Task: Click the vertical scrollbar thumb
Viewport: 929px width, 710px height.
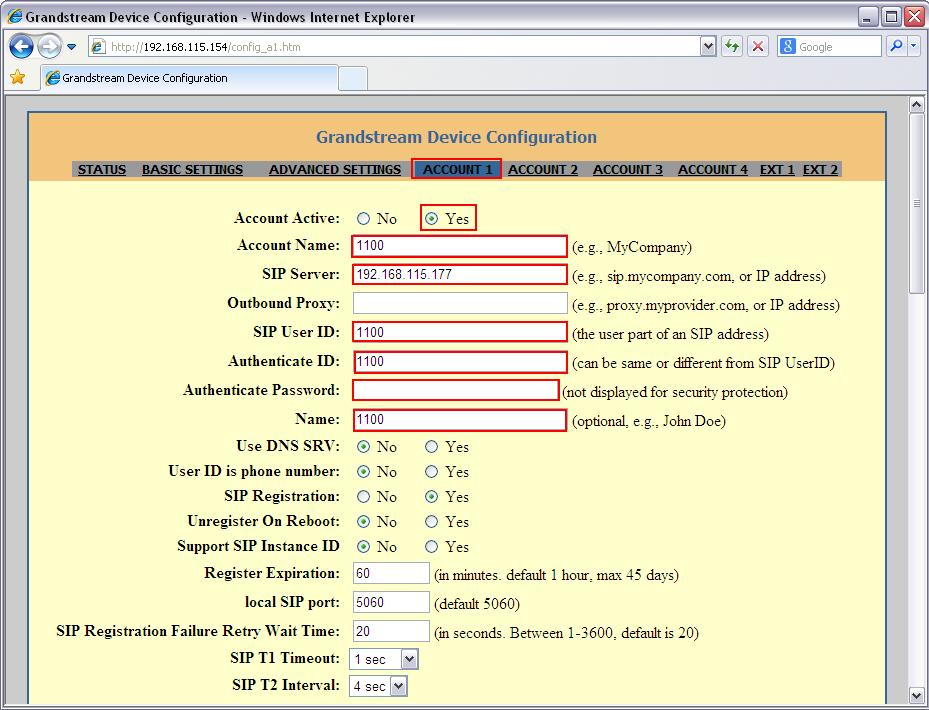Action: (x=917, y=203)
